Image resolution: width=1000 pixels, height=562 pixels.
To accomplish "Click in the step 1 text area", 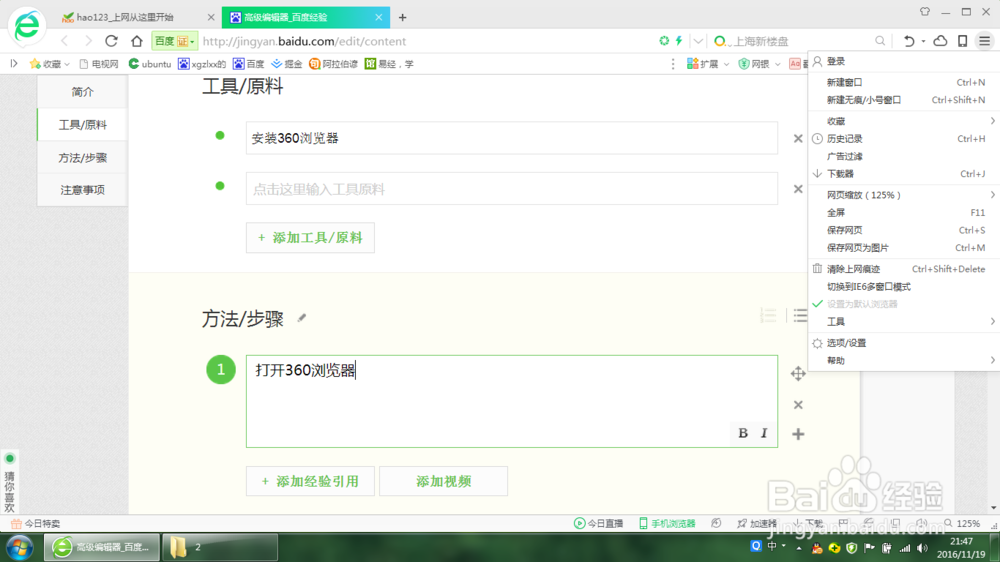I will (511, 401).
